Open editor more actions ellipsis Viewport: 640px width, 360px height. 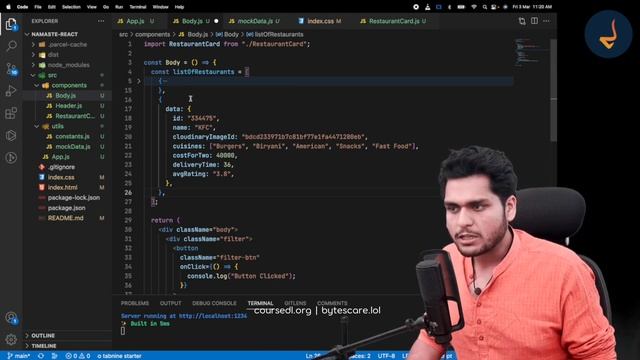(x=546, y=21)
